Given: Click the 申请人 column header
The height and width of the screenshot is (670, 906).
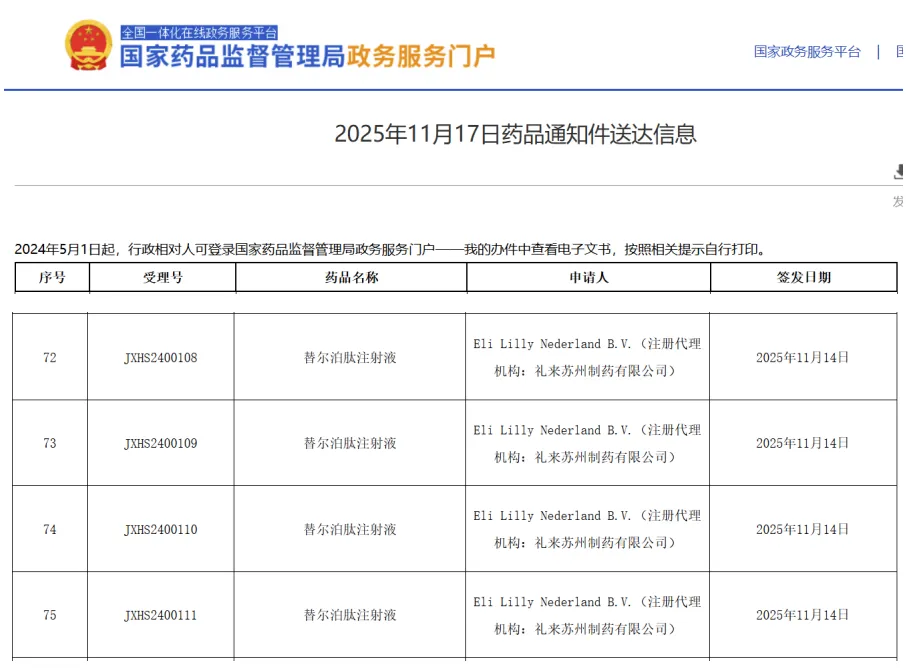Looking at the screenshot, I should pyautogui.click(x=588, y=277).
